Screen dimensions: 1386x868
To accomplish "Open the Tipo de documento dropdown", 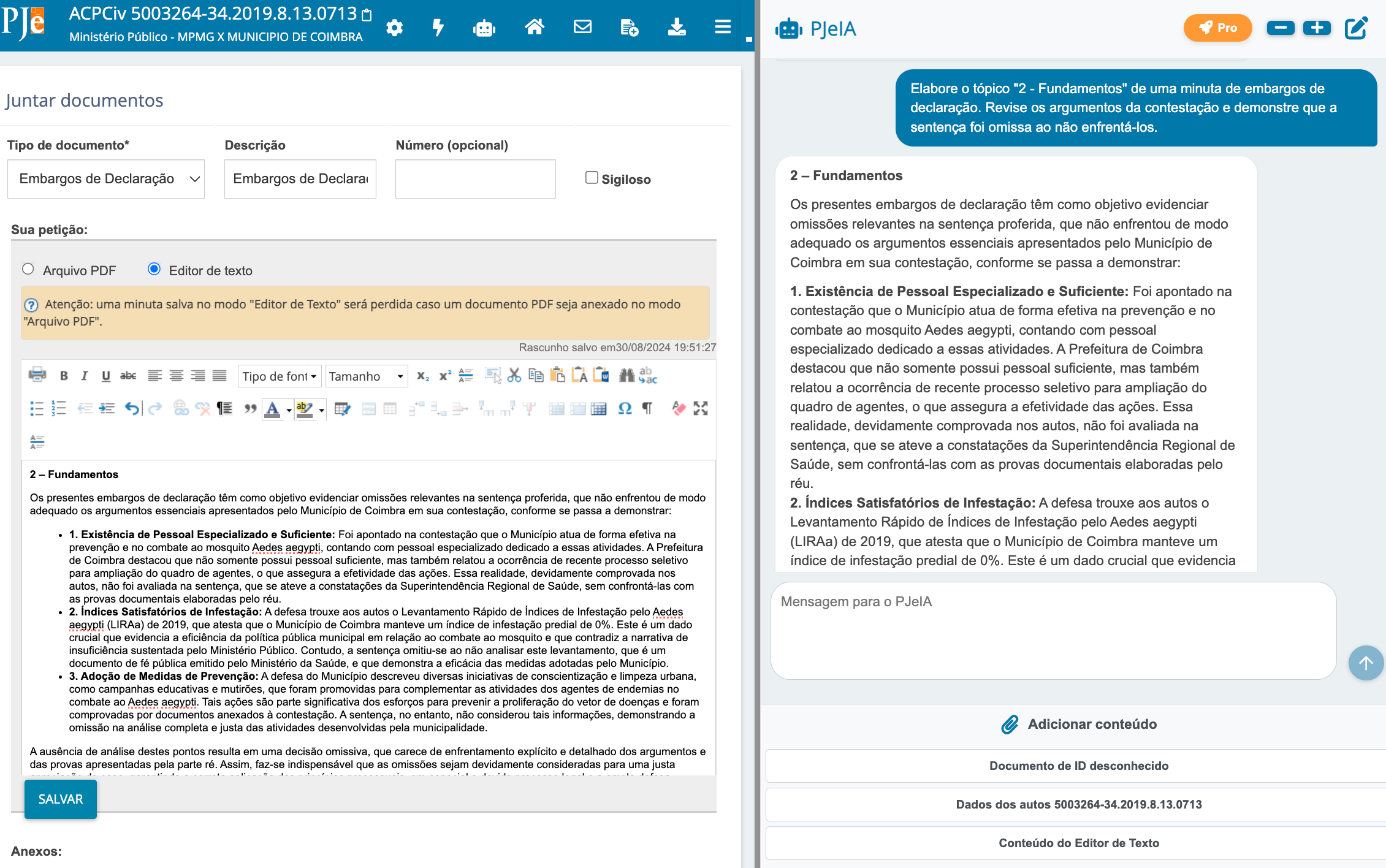I will tap(106, 179).
